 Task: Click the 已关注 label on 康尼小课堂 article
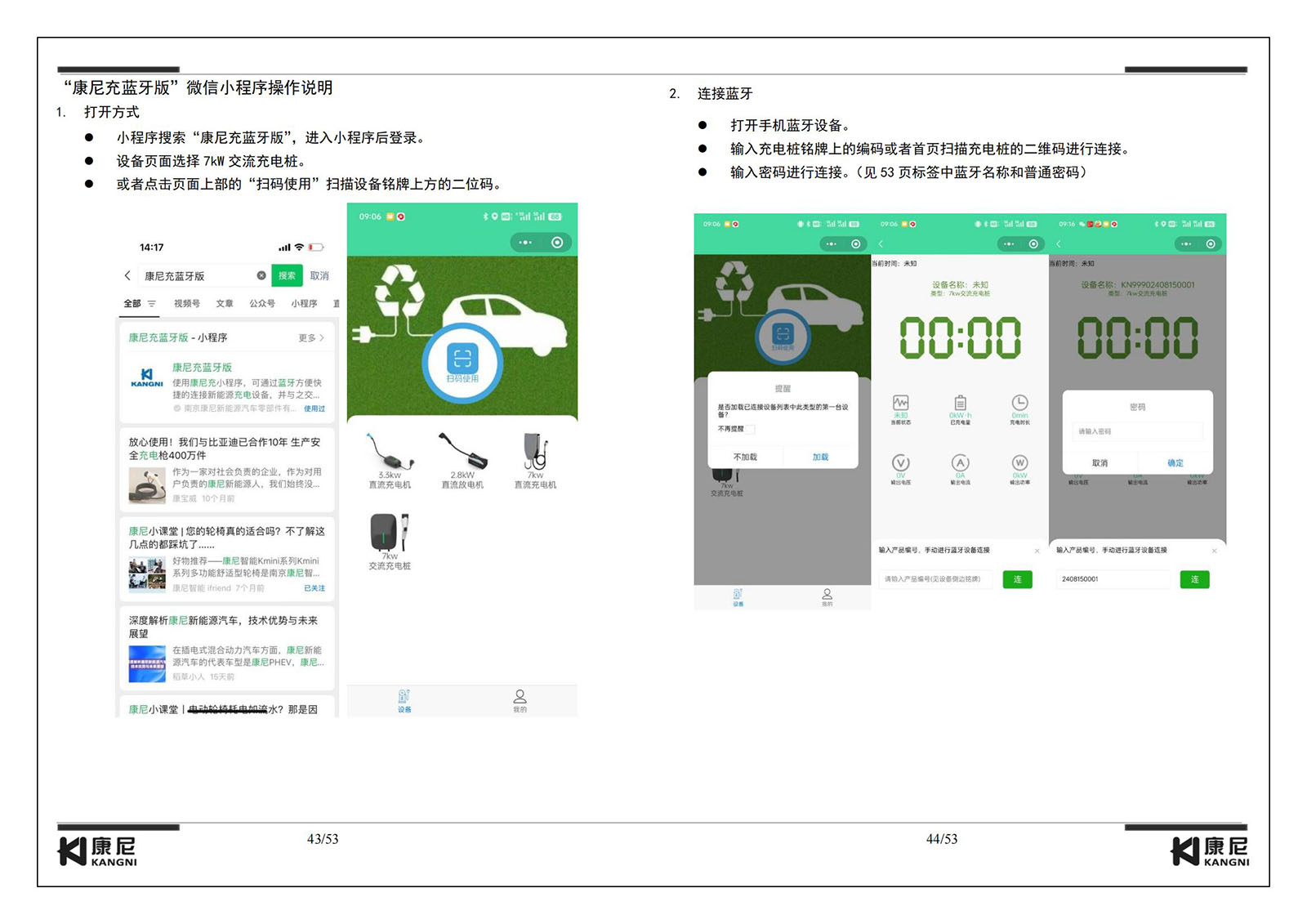coord(314,588)
